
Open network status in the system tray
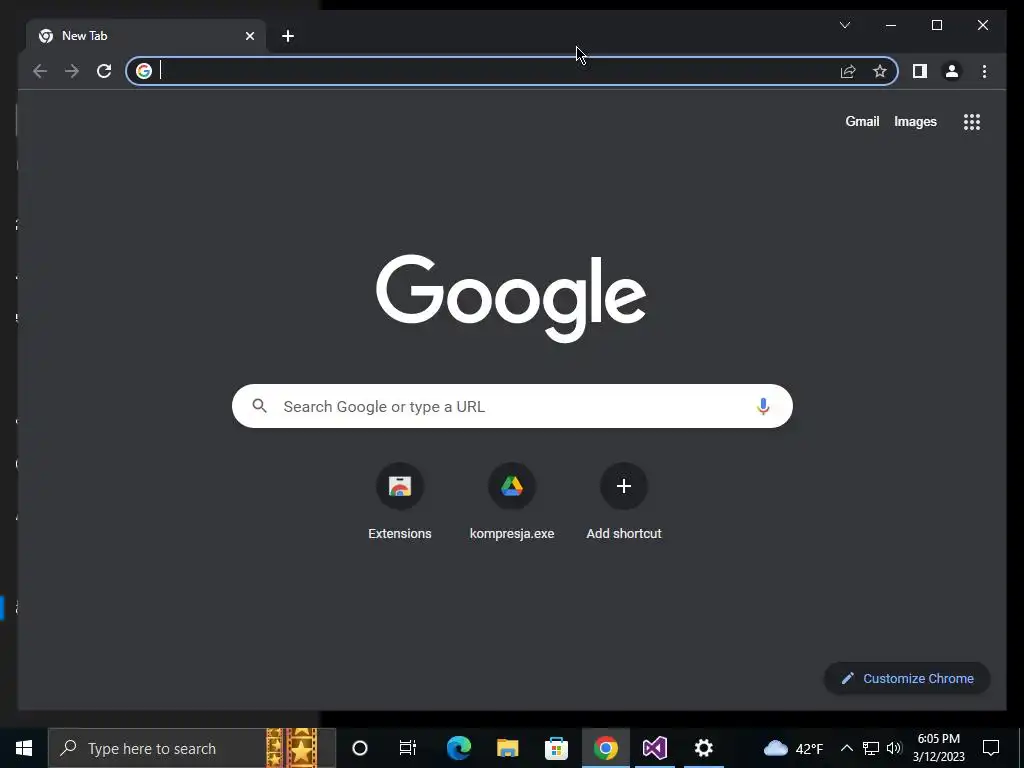[871, 748]
